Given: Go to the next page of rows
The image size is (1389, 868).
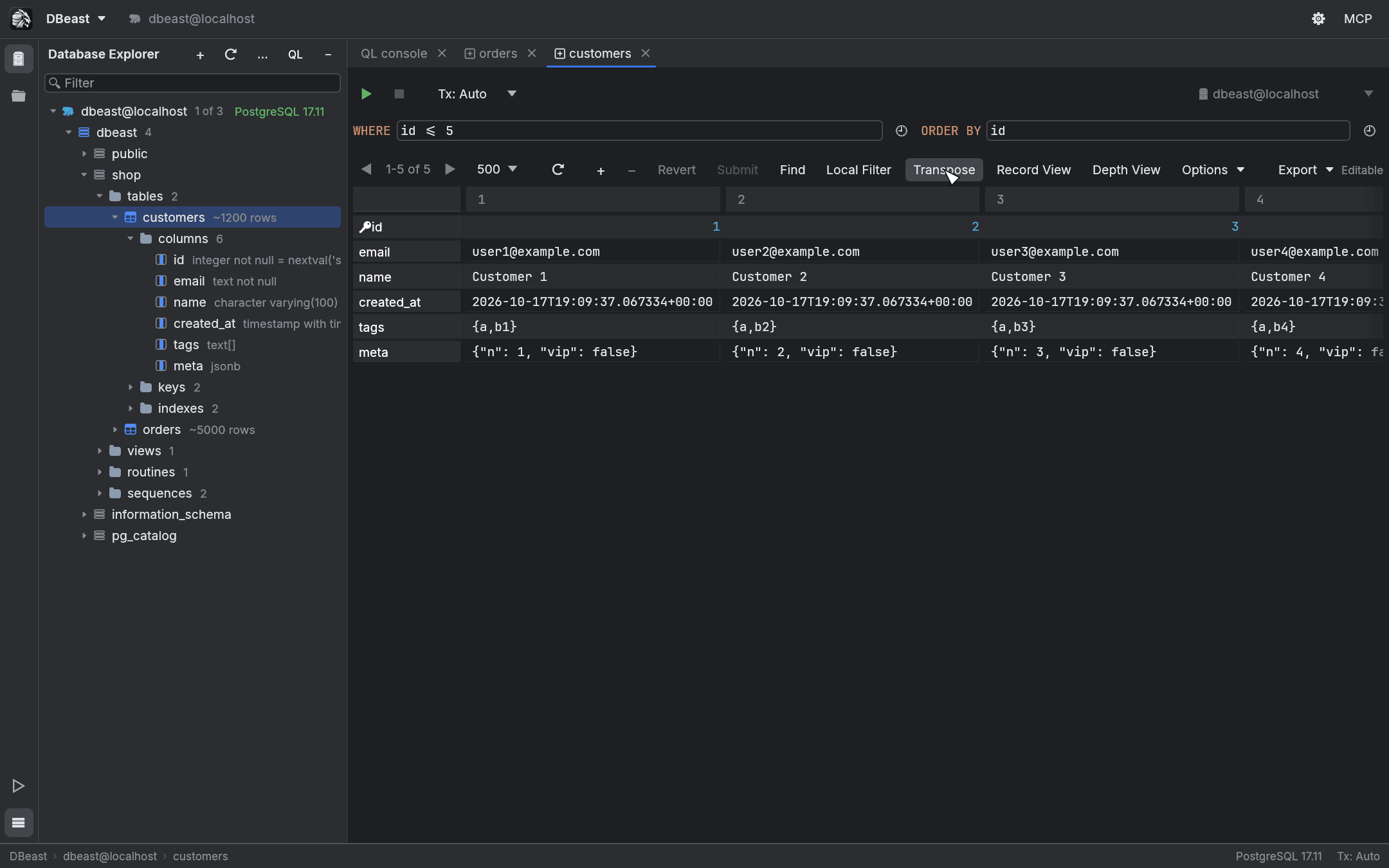Looking at the screenshot, I should click(450, 169).
